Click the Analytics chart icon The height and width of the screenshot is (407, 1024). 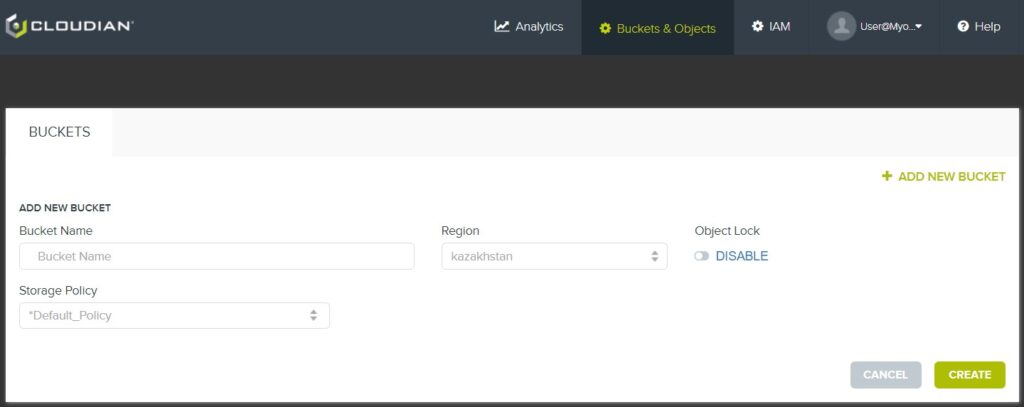pyautogui.click(x=502, y=26)
